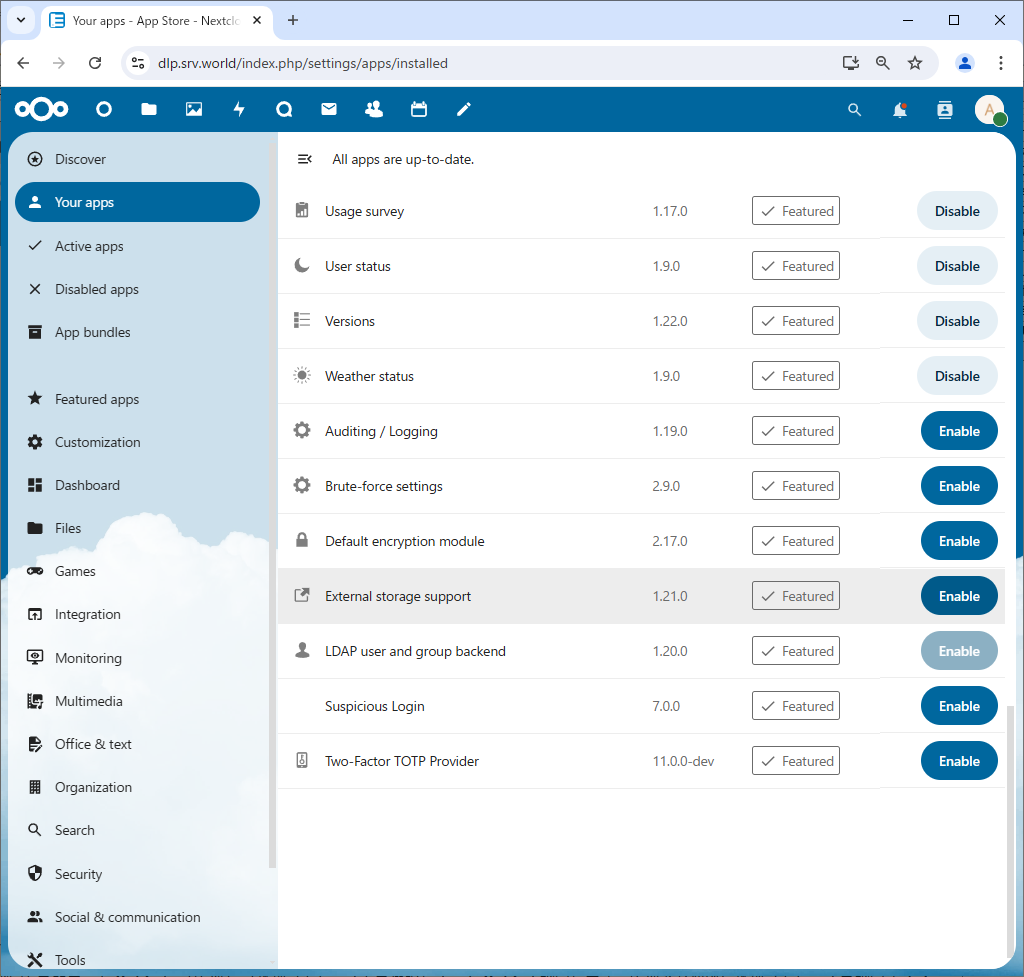This screenshot has width=1024, height=977.
Task: Open the Photos app icon
Action: tap(194, 110)
